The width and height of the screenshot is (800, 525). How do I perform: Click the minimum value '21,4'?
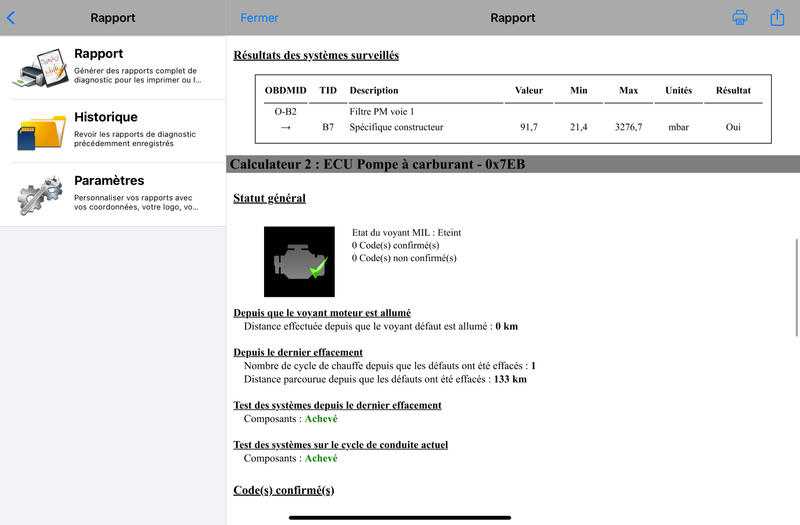pyautogui.click(x=579, y=127)
